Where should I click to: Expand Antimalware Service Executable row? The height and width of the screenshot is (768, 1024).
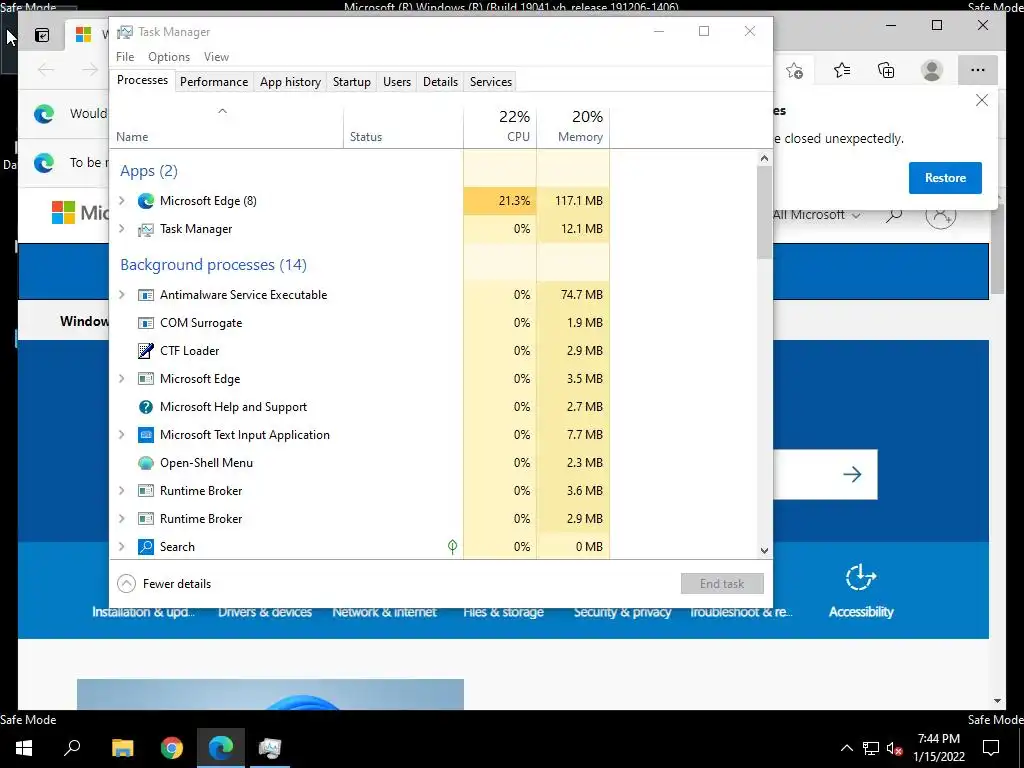(x=121, y=295)
